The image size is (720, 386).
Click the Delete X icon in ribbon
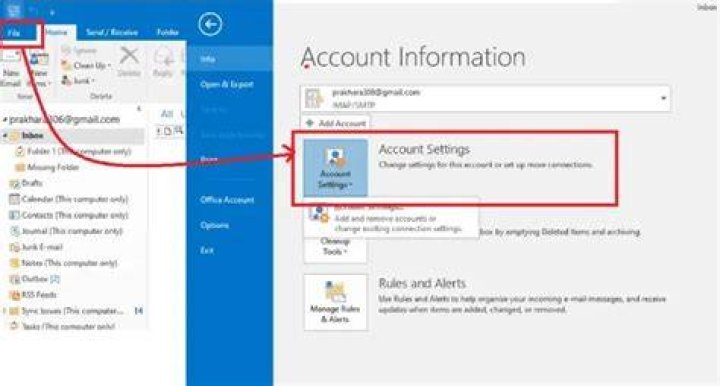click(x=129, y=57)
